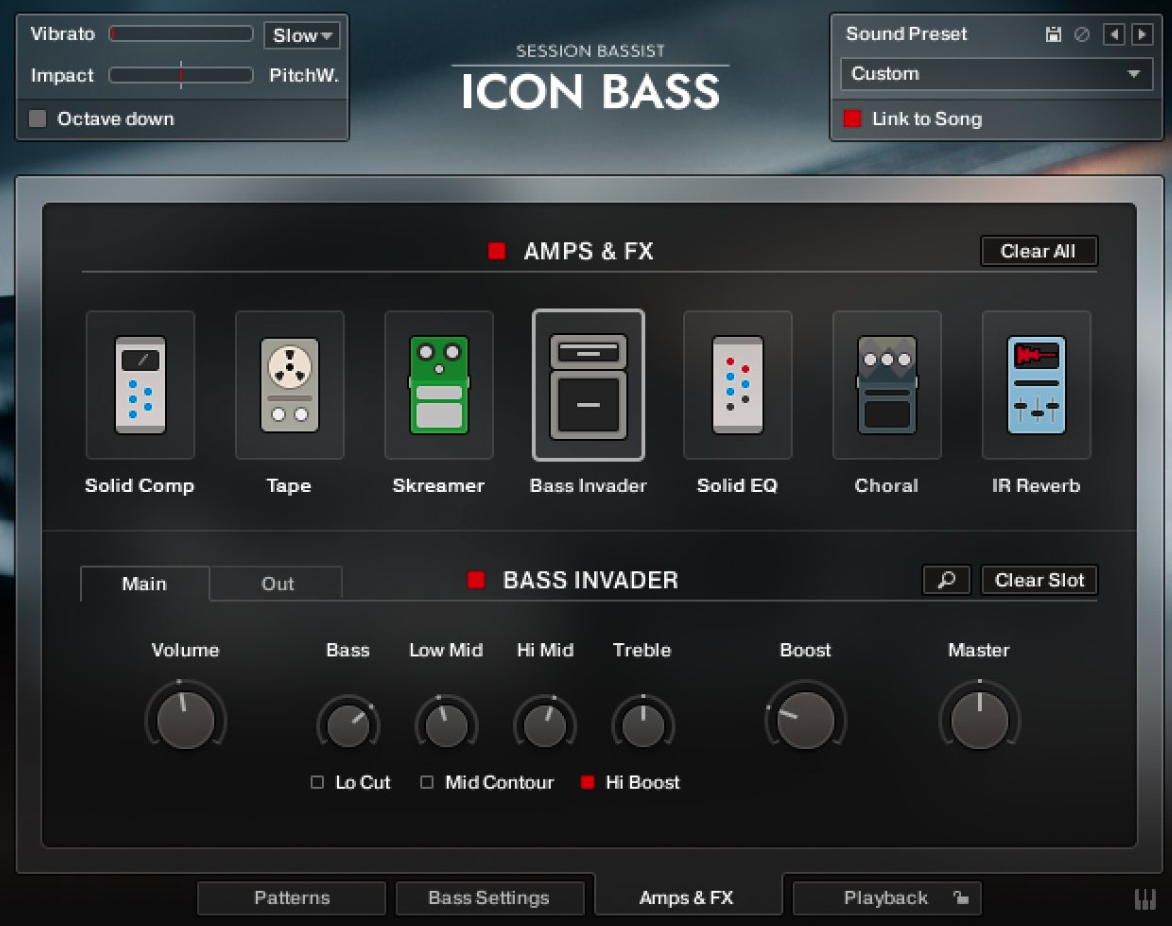Select the Tape effect icon
Screen dimensions: 1172x926
(x=289, y=385)
